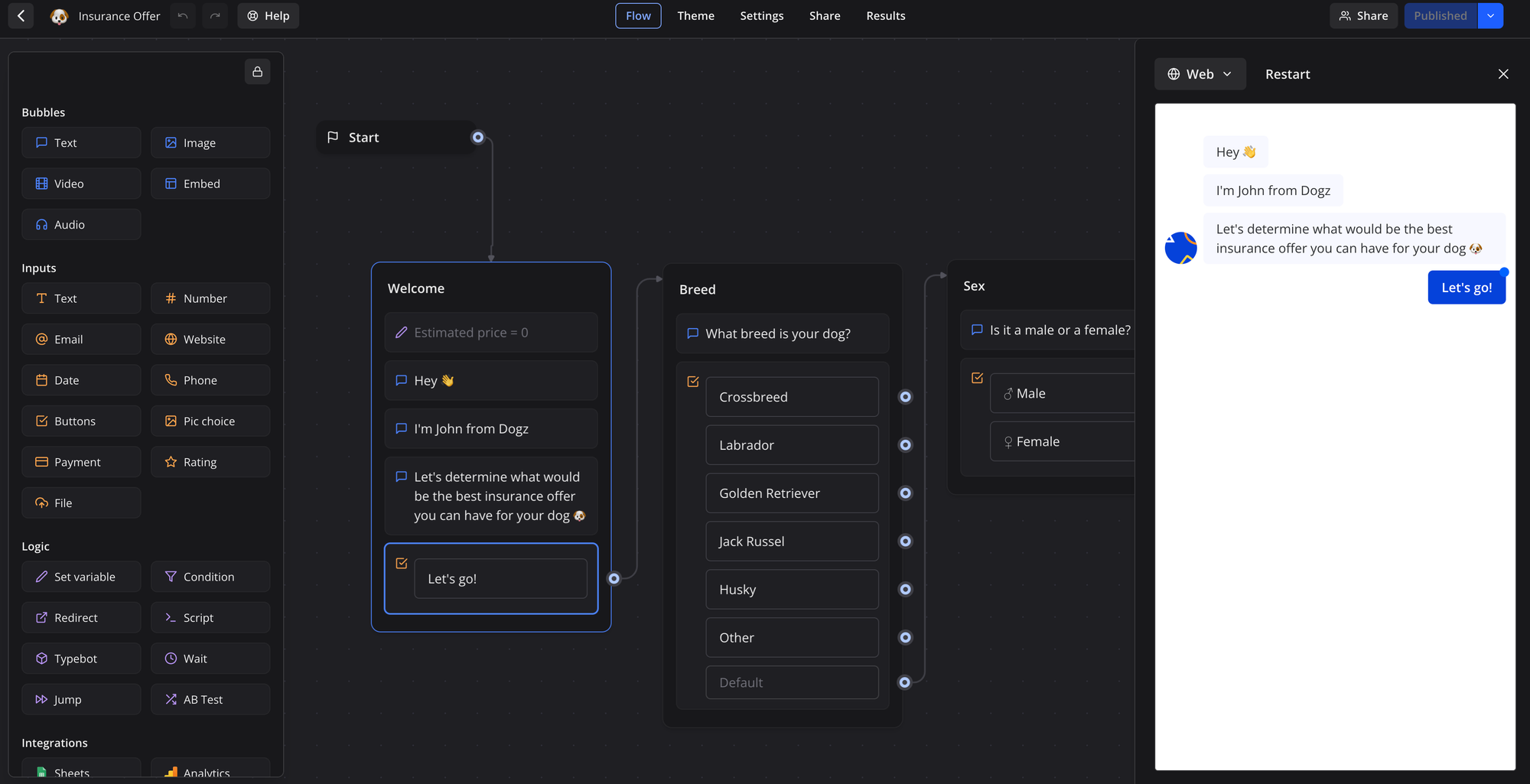Select the Payment input tool
The image size is (1530, 784).
point(81,461)
